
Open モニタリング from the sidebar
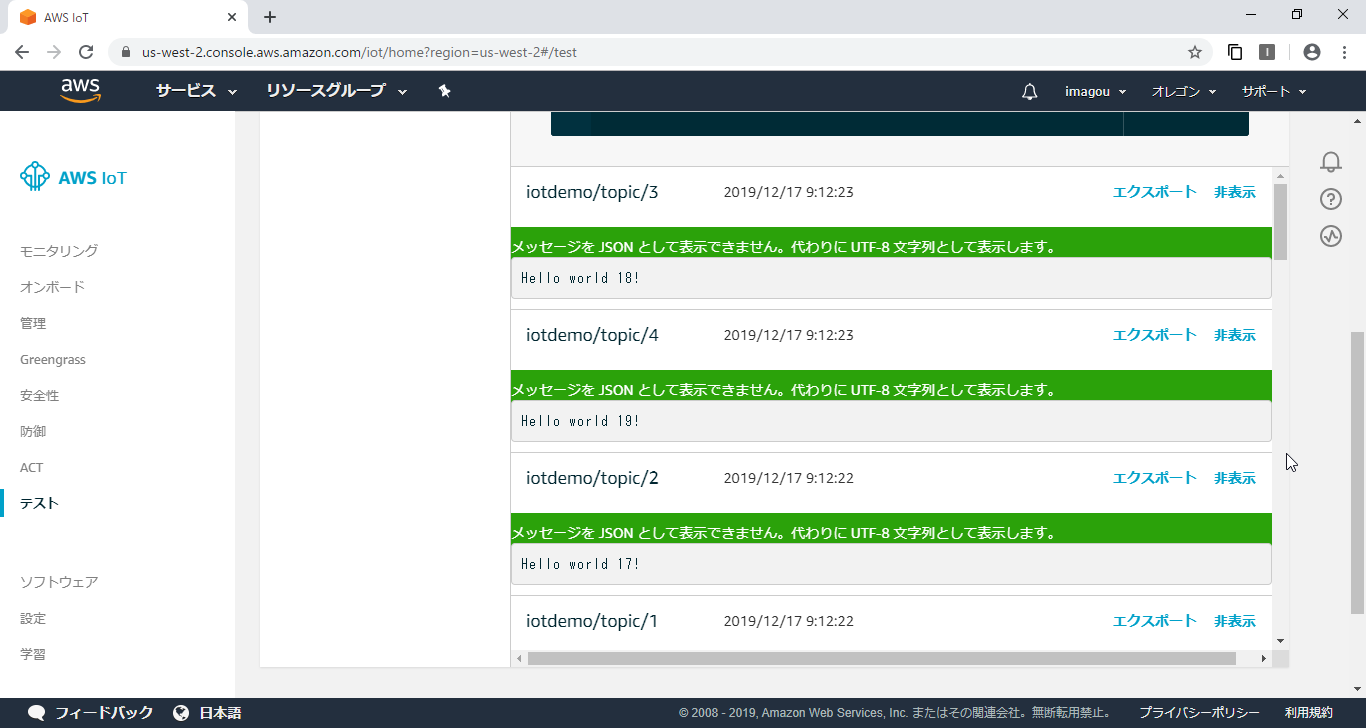click(x=57, y=250)
